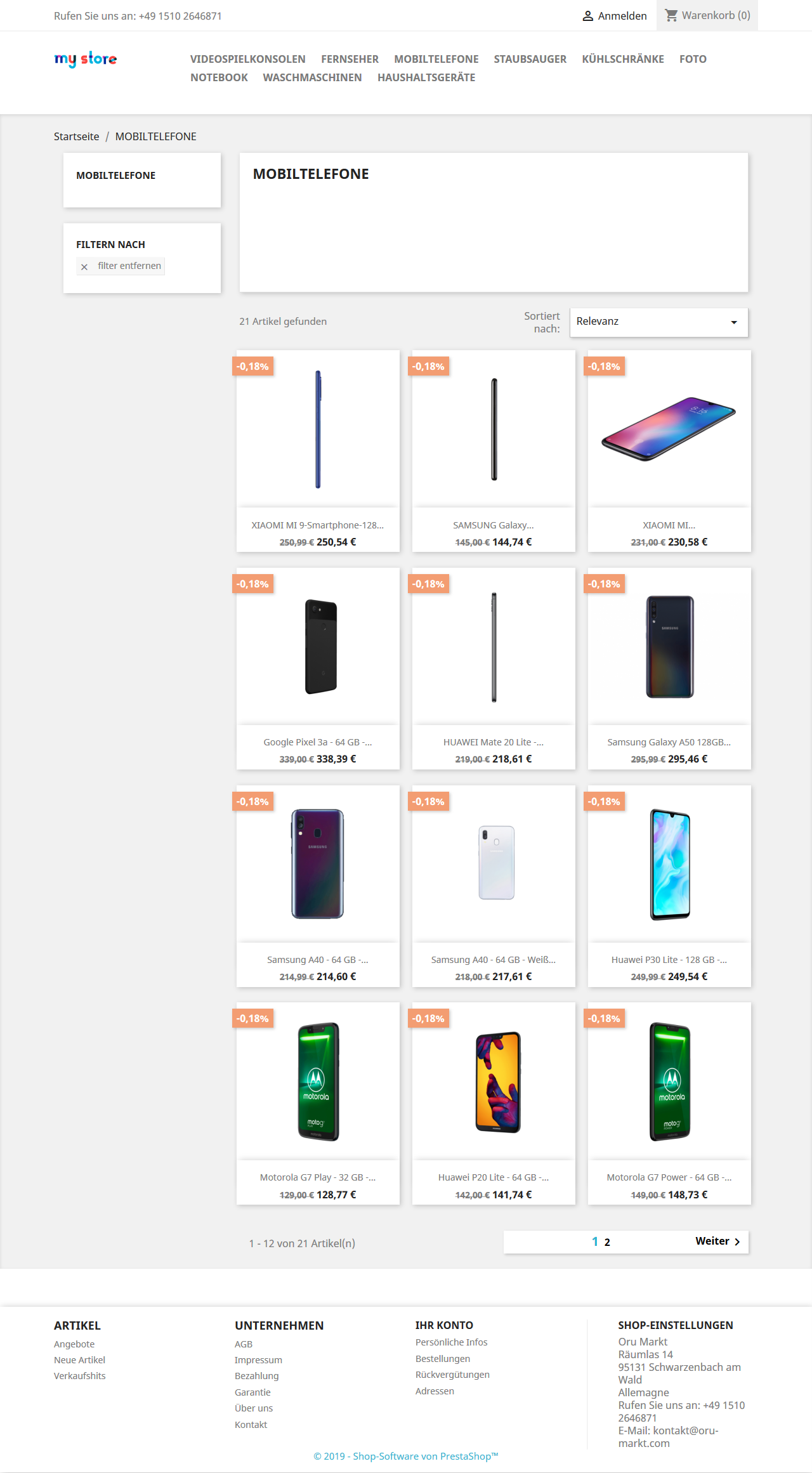Open the FERNSEHER menu category
This screenshot has width=812, height=1473.
pyautogui.click(x=350, y=59)
